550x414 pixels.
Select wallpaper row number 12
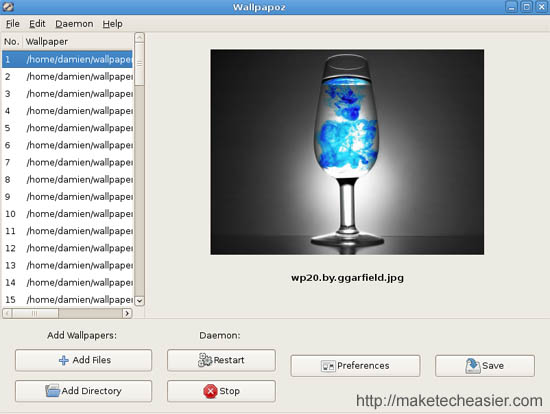67,248
